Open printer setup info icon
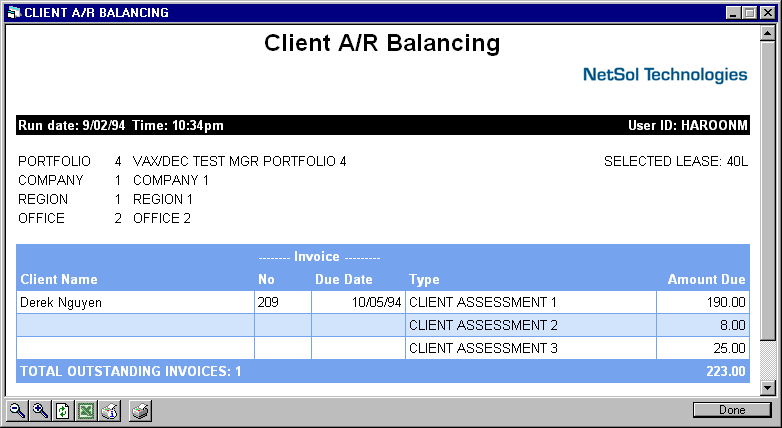 [109, 411]
